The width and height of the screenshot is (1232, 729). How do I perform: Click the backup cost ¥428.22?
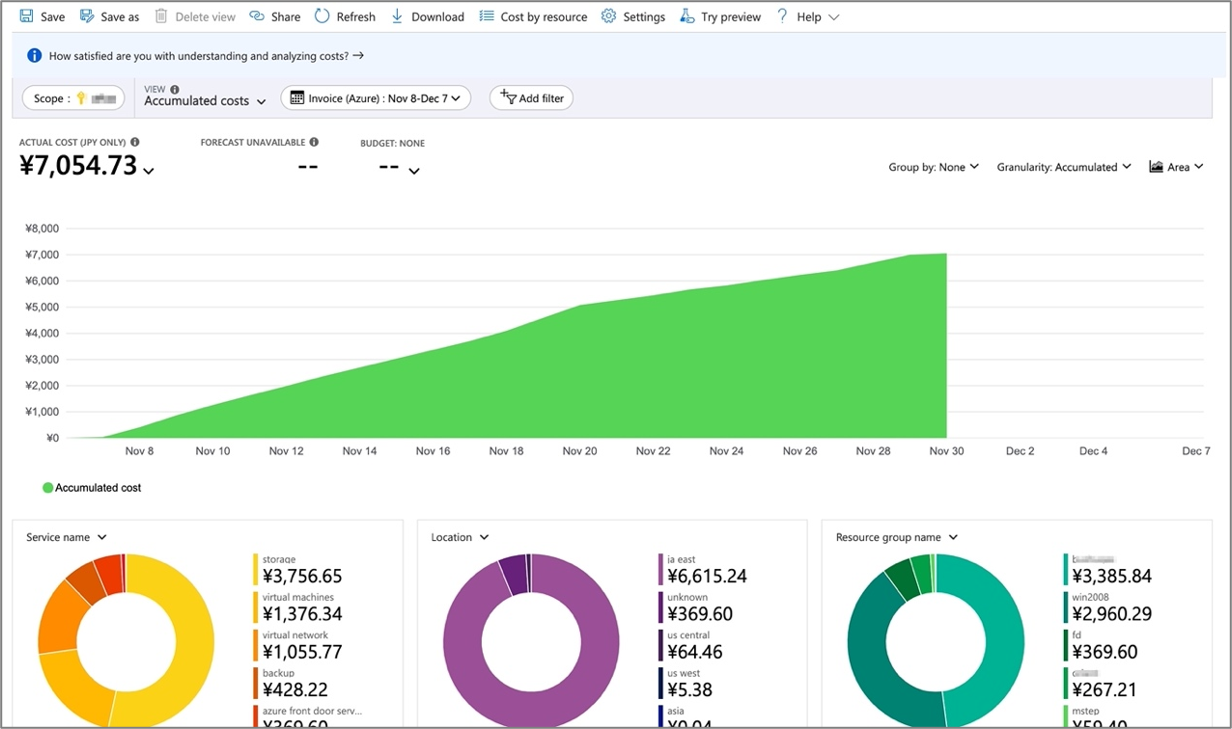[295, 690]
